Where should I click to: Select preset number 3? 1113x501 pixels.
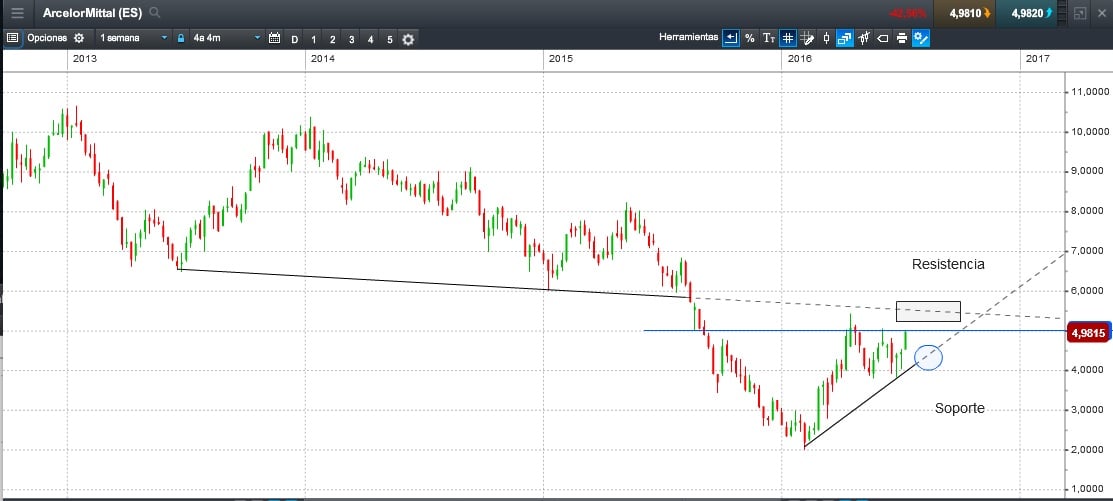point(351,39)
